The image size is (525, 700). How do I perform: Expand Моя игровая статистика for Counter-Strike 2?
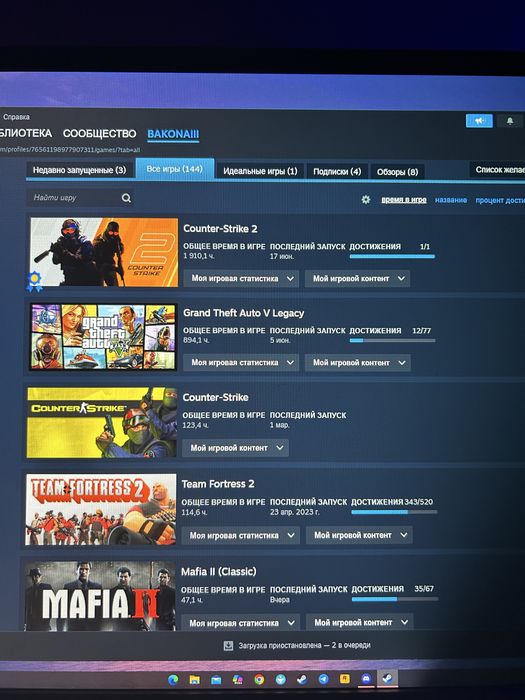(241, 278)
